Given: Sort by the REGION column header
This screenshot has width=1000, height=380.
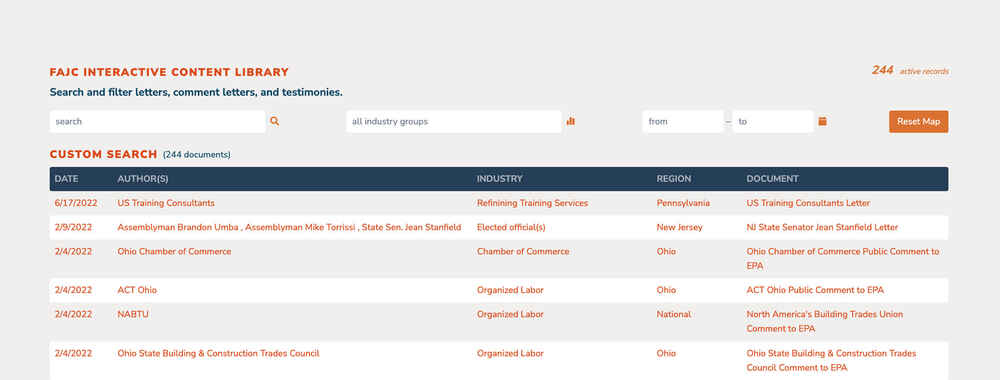Looking at the screenshot, I should tap(673, 179).
